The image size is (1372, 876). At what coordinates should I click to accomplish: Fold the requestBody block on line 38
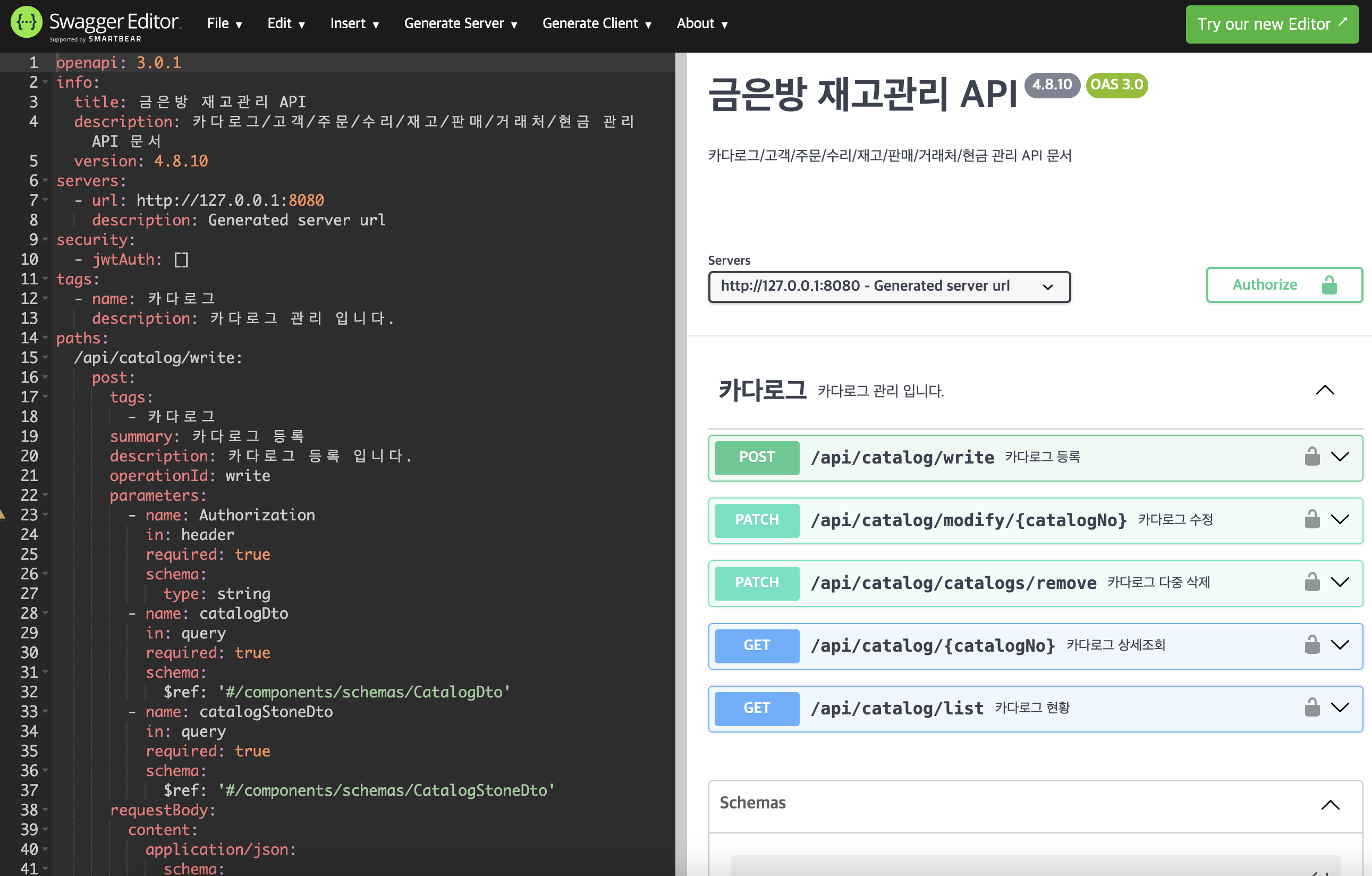pyautogui.click(x=46, y=810)
